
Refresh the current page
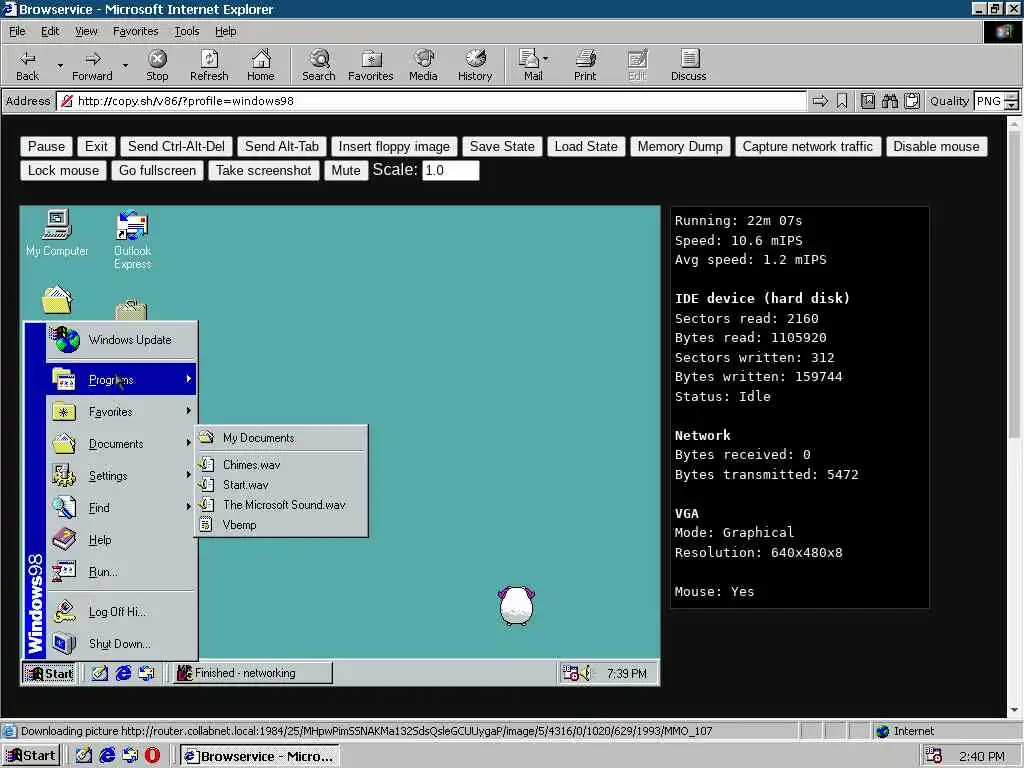(209, 65)
